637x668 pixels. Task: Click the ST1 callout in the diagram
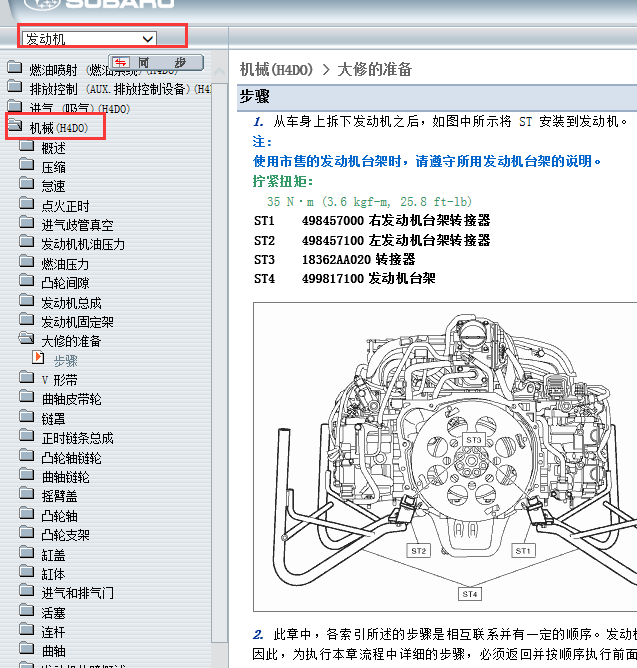[523, 550]
